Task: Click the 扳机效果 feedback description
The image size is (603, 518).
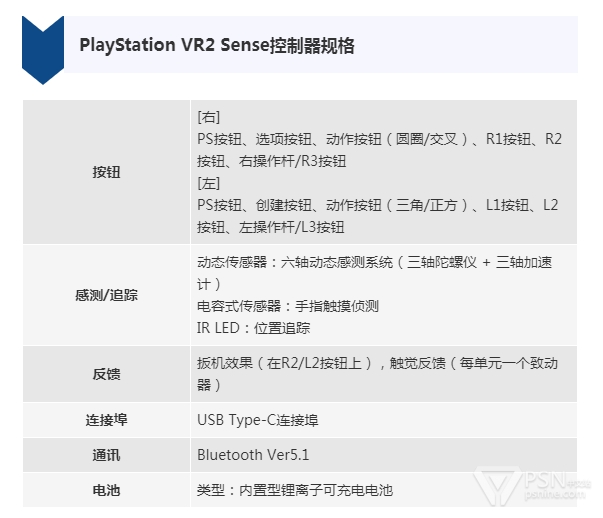Action: (377, 374)
